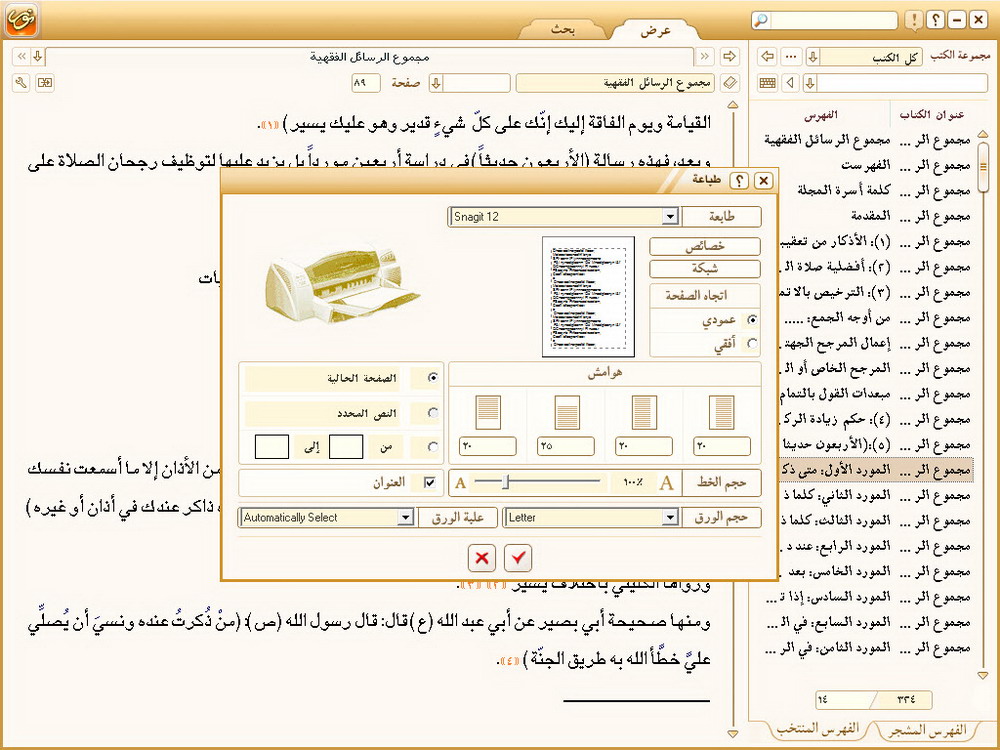
Task: Click the Noor application logo
Action: [x=21, y=20]
